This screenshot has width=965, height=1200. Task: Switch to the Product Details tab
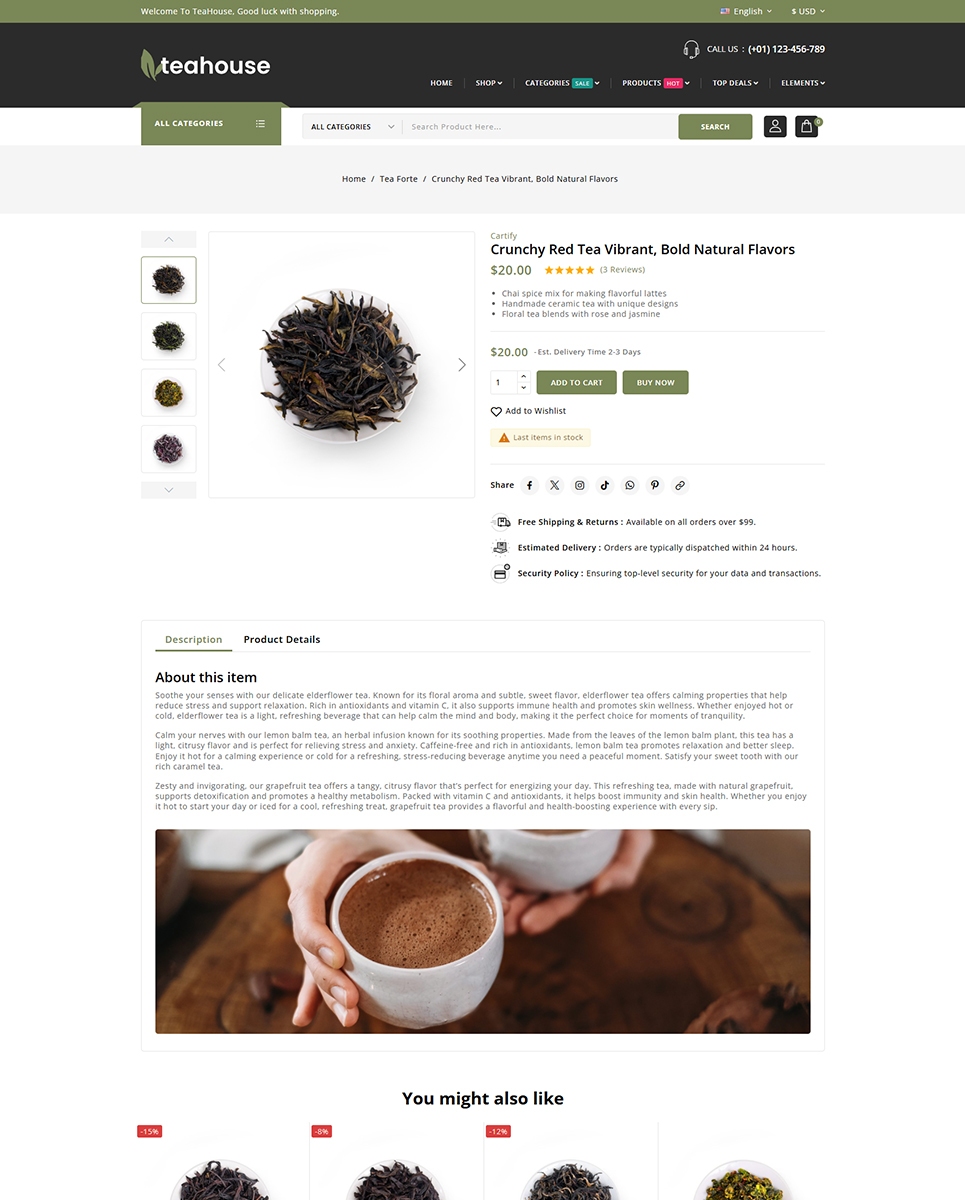click(x=282, y=639)
